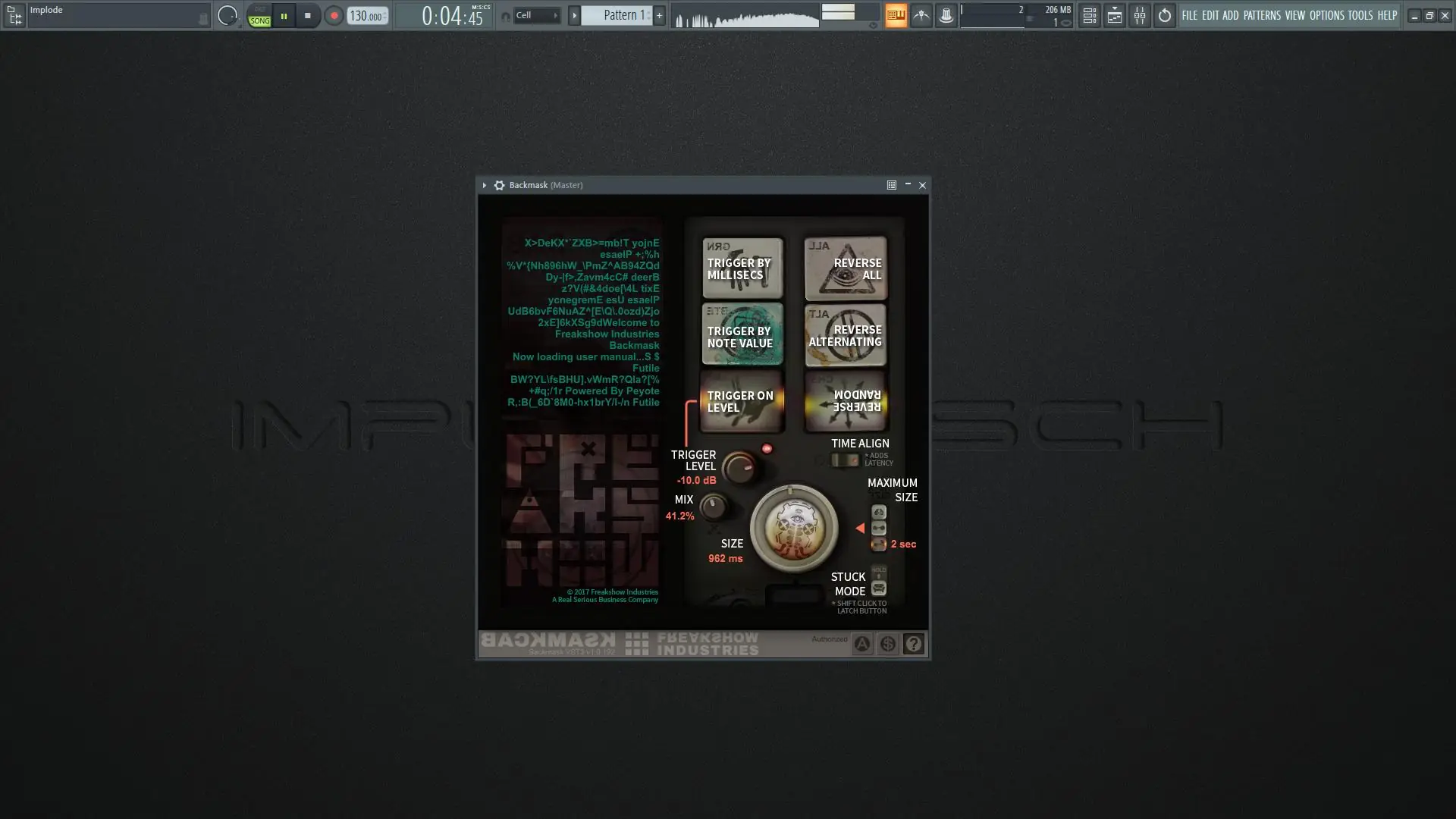
Task: Click the circular undo/history arrow icon
Action: (1164, 15)
